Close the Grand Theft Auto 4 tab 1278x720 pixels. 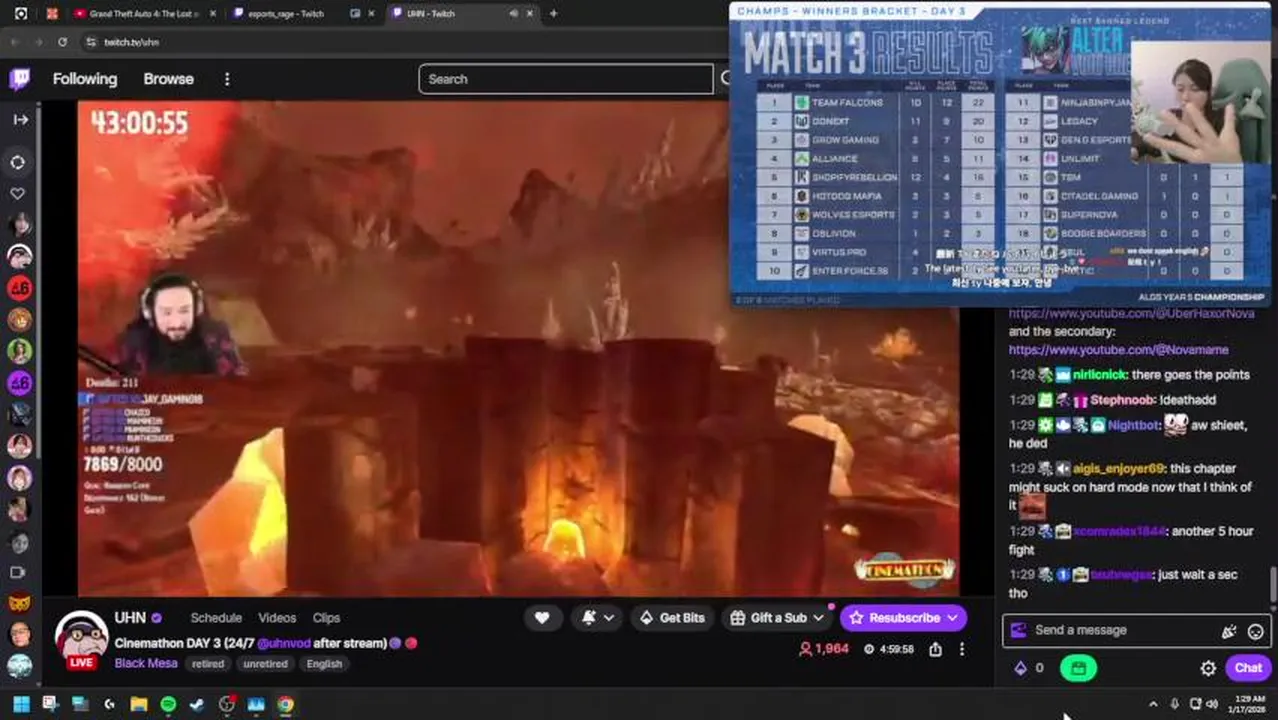[x=212, y=14]
